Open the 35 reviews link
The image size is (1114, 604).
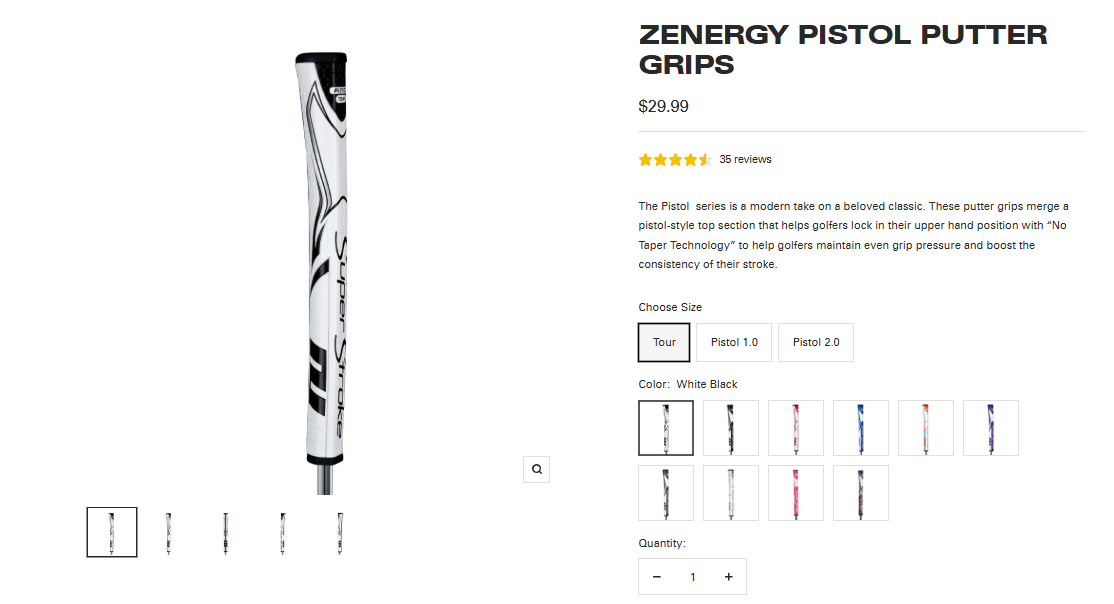click(x=745, y=160)
